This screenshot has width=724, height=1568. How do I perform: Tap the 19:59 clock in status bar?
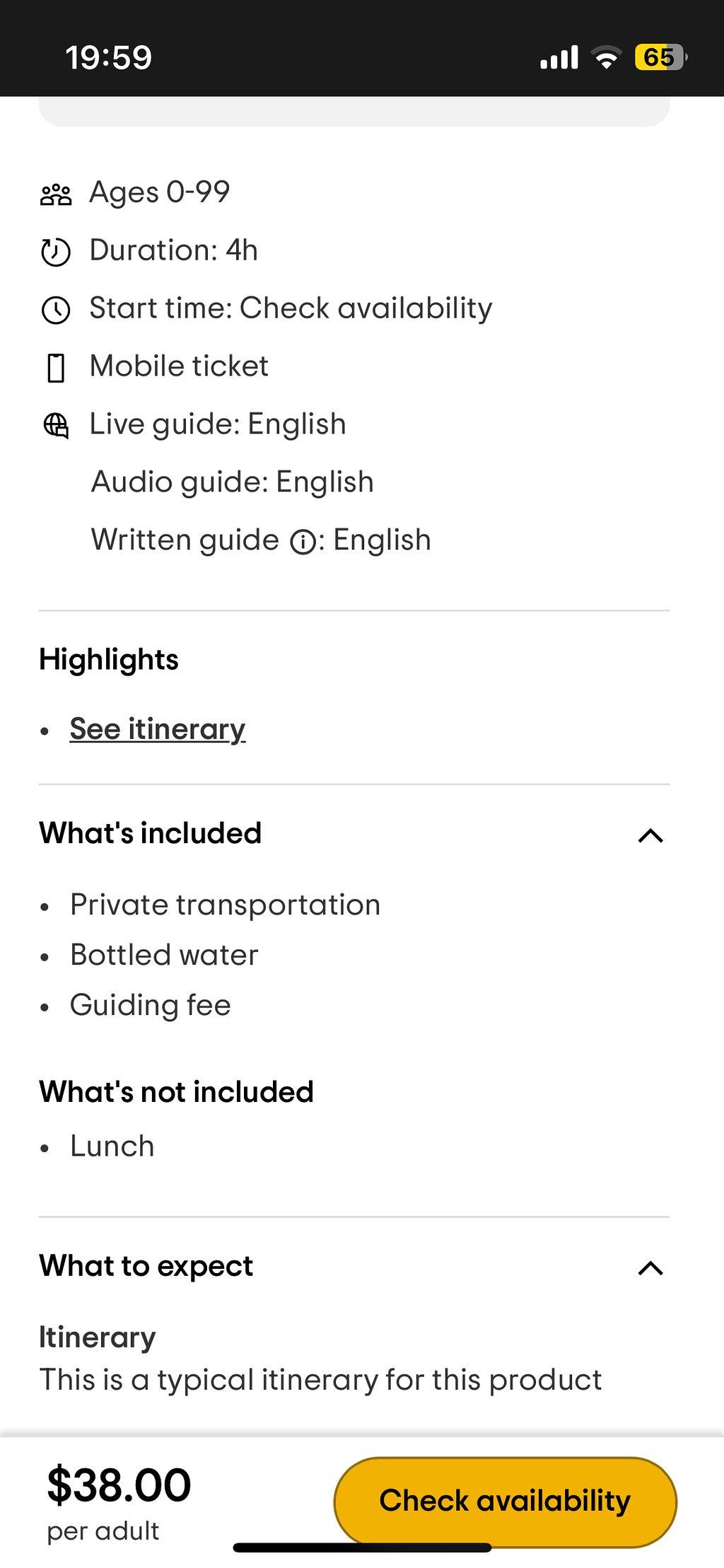click(109, 57)
